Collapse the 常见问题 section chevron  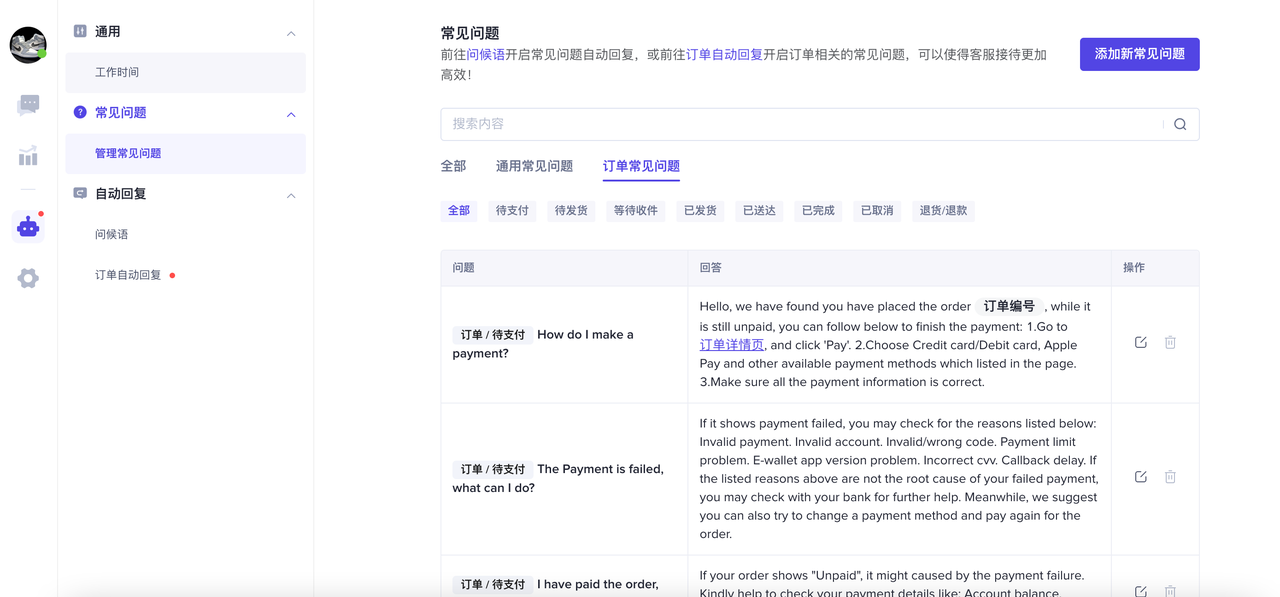(x=291, y=114)
